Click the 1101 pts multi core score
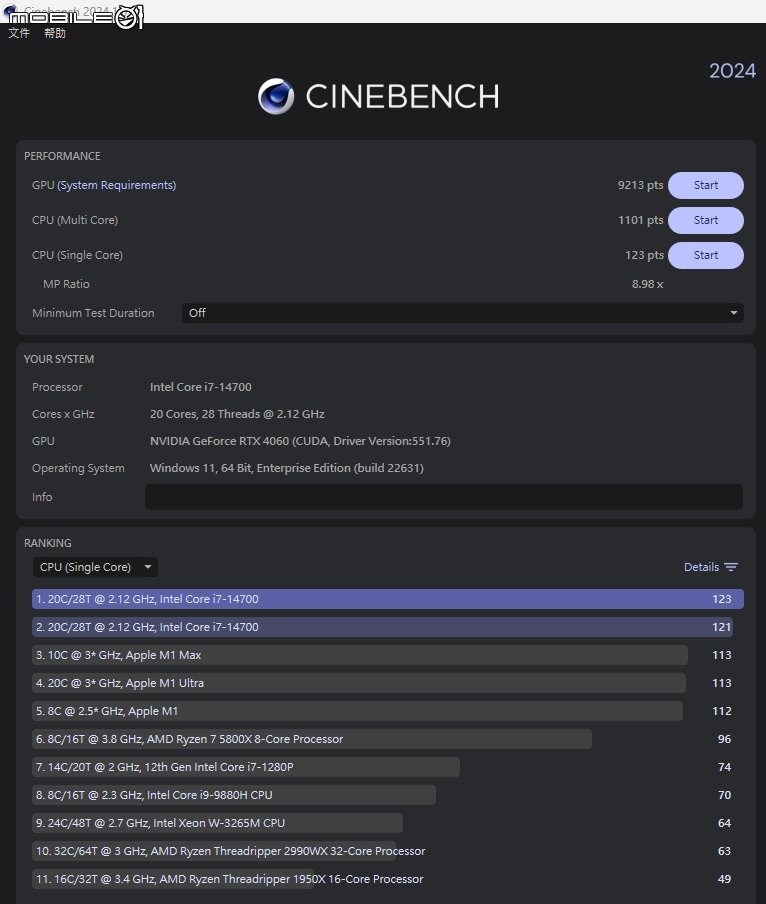This screenshot has height=904, width=766. click(640, 220)
